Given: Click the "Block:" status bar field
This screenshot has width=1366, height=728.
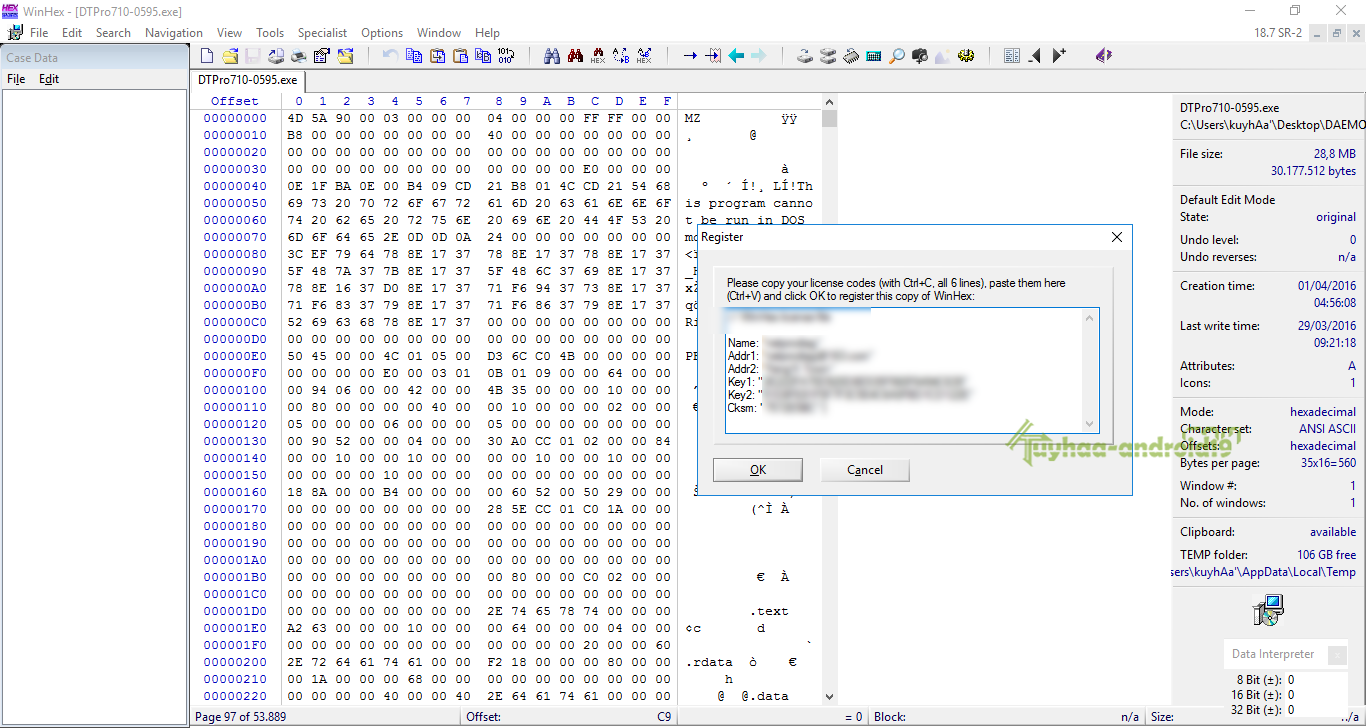Looking at the screenshot, I should point(890,717).
